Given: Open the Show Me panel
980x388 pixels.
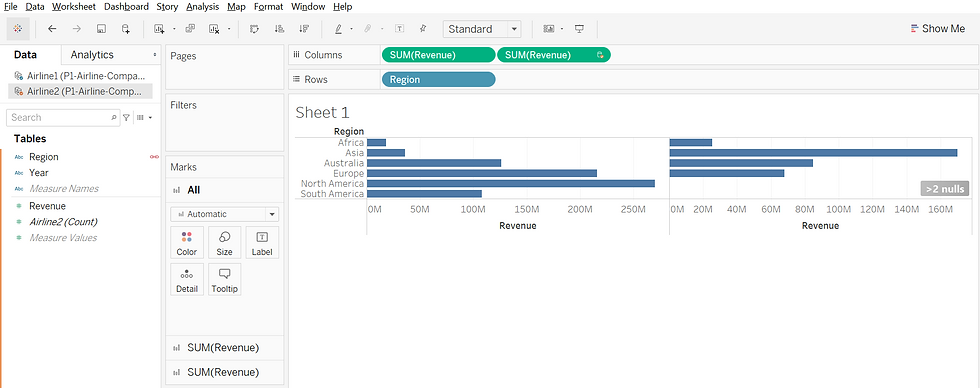Looking at the screenshot, I should 938,29.
